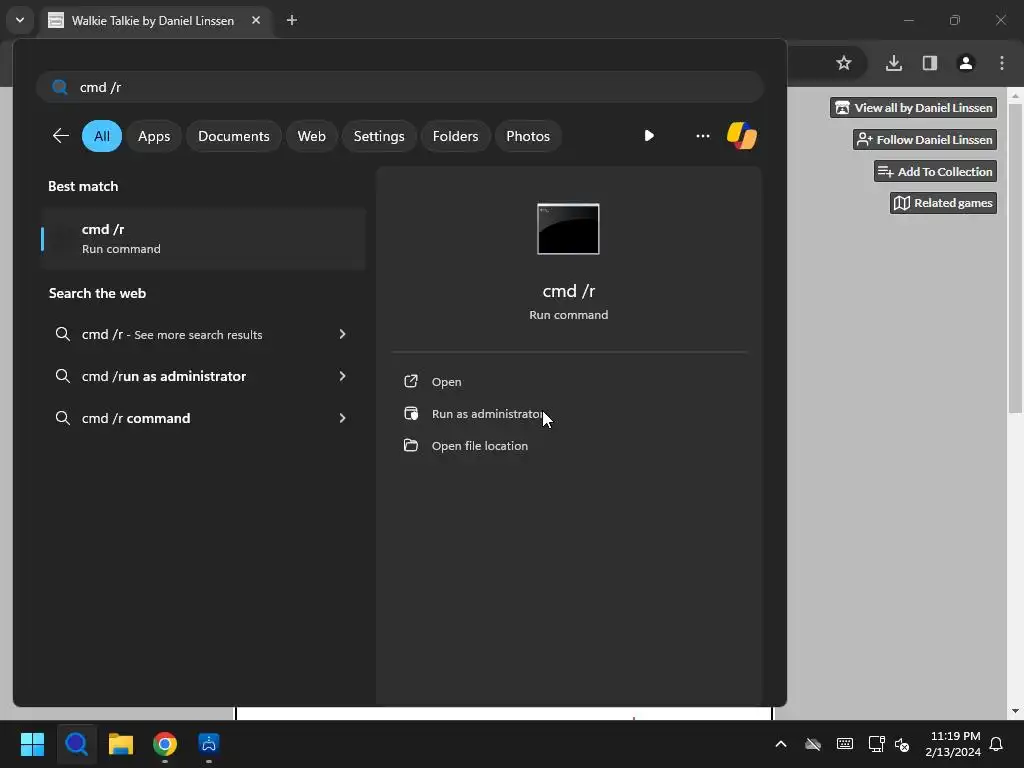Open Chrome downloads icon
Screen dimensions: 1024x768
[893, 63]
